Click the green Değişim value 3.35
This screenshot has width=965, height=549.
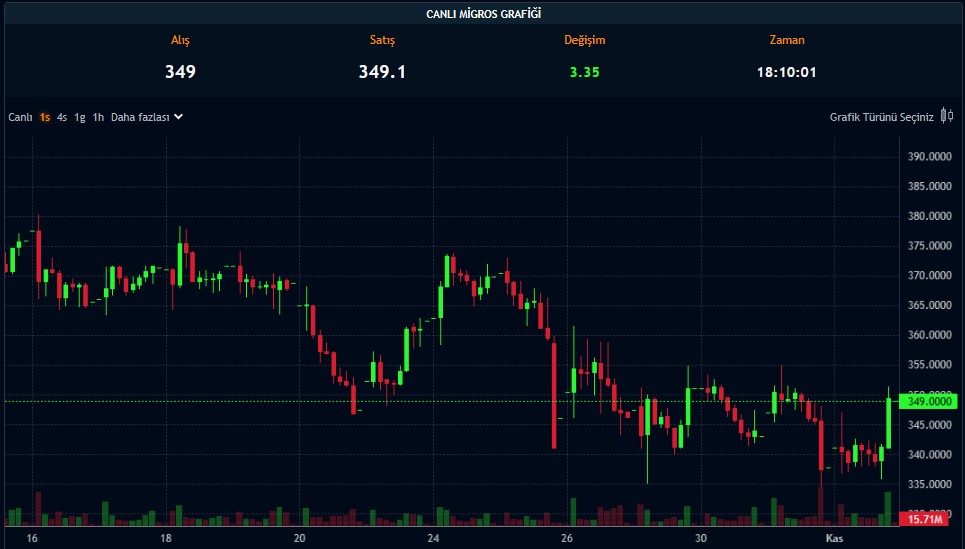[x=584, y=72]
